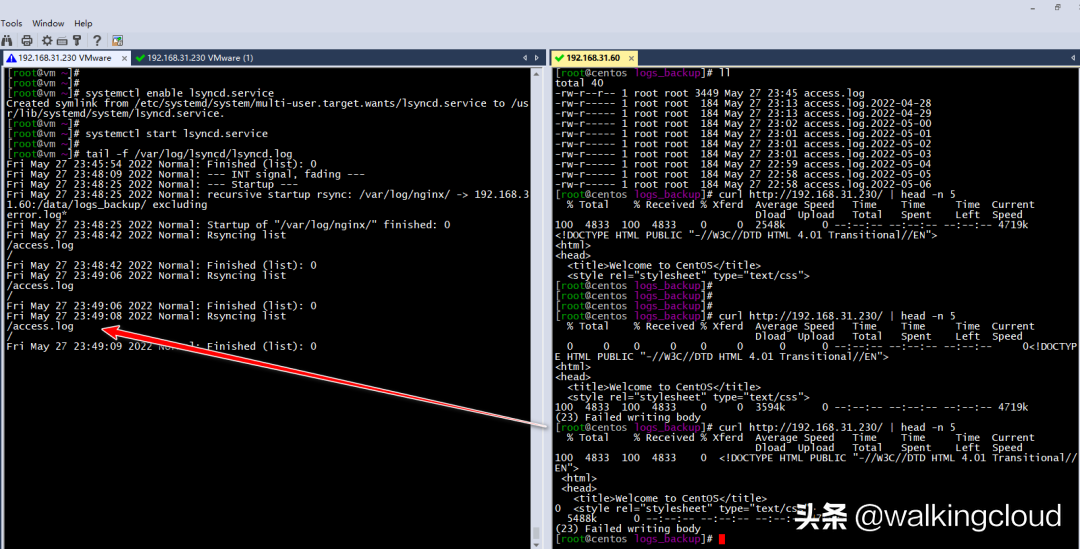
Task: Close the 192.168.31.230 VMware tab
Action: click(x=122, y=58)
